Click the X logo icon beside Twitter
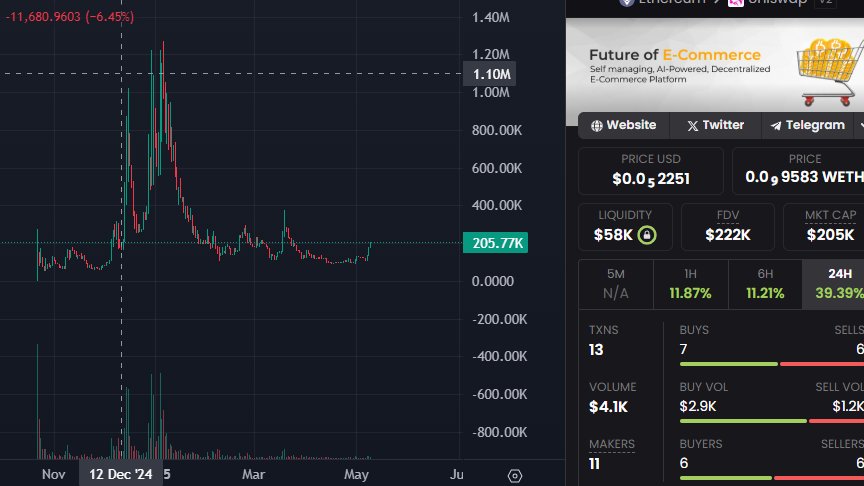 click(693, 126)
